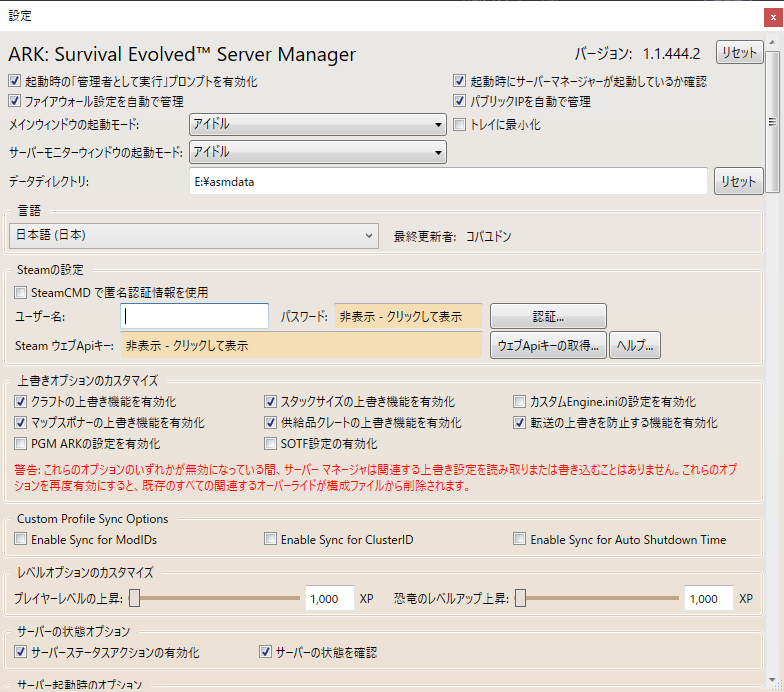The image size is (784, 692).
Task: Click the データディレクトリ field showing E:¥asmdata
Action: pos(448,181)
